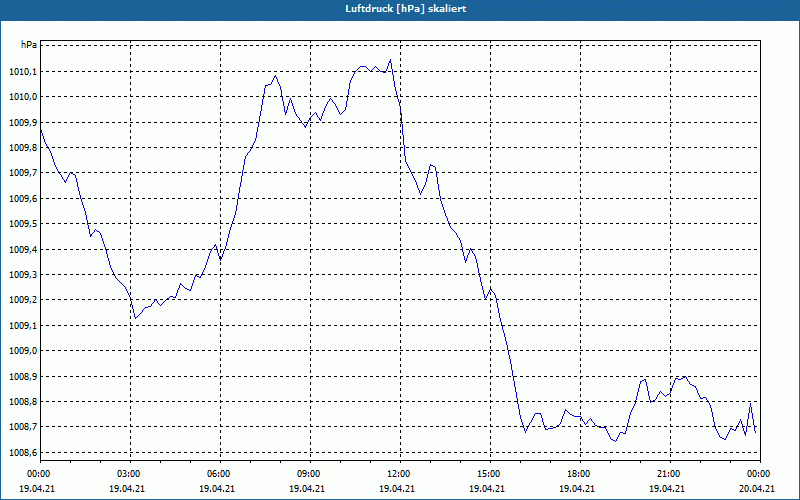Click the 1009,7 axis value
800x500 pixels.
23,173
